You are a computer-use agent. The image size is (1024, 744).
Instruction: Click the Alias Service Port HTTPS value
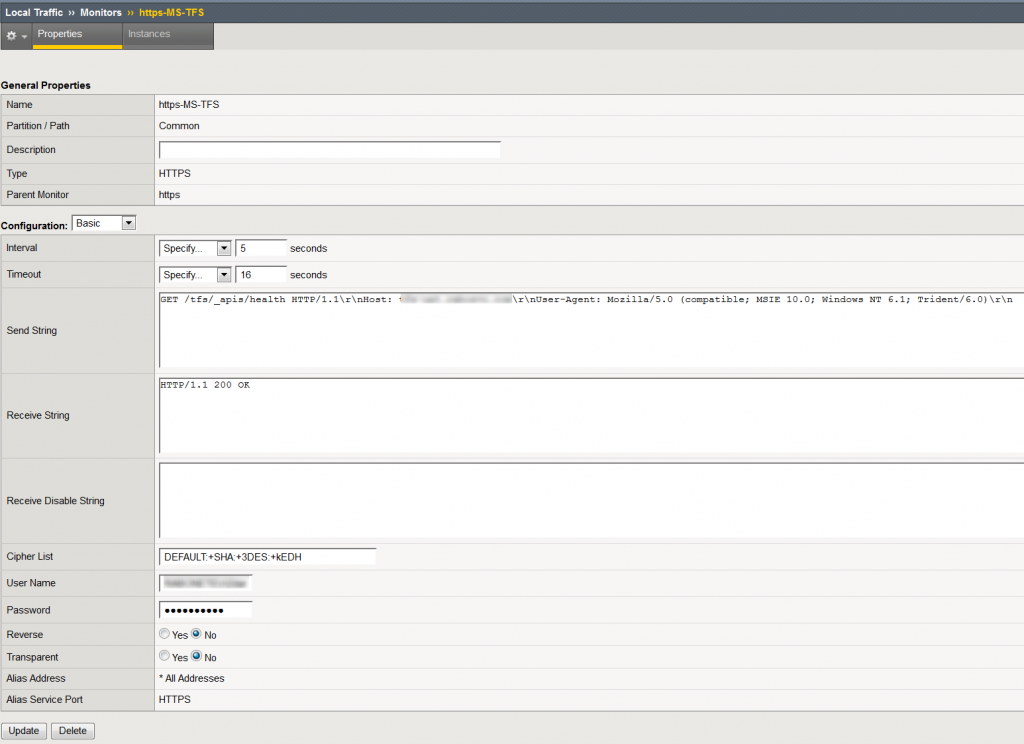coord(174,700)
